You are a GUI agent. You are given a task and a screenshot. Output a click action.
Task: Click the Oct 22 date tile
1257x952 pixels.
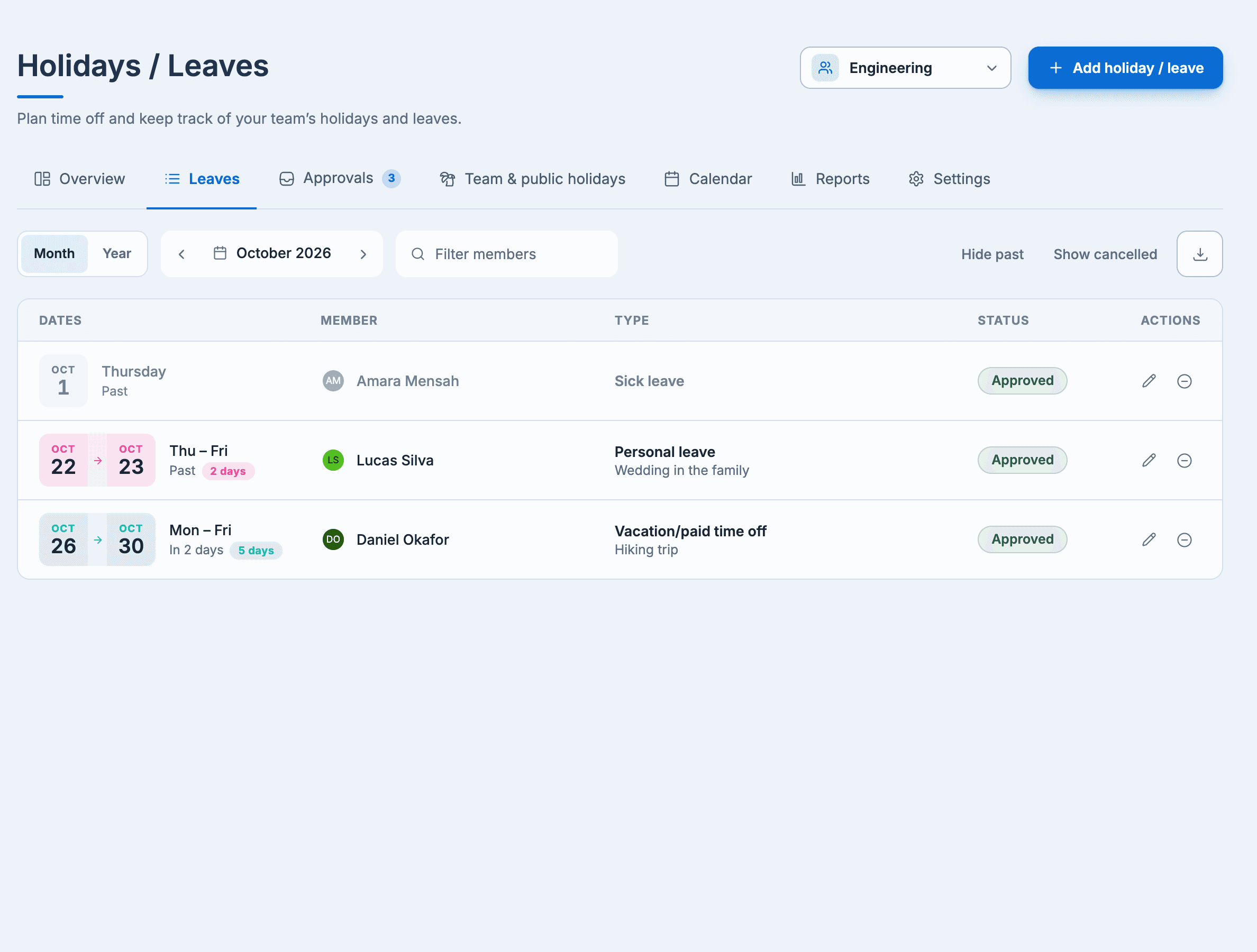[x=63, y=460]
